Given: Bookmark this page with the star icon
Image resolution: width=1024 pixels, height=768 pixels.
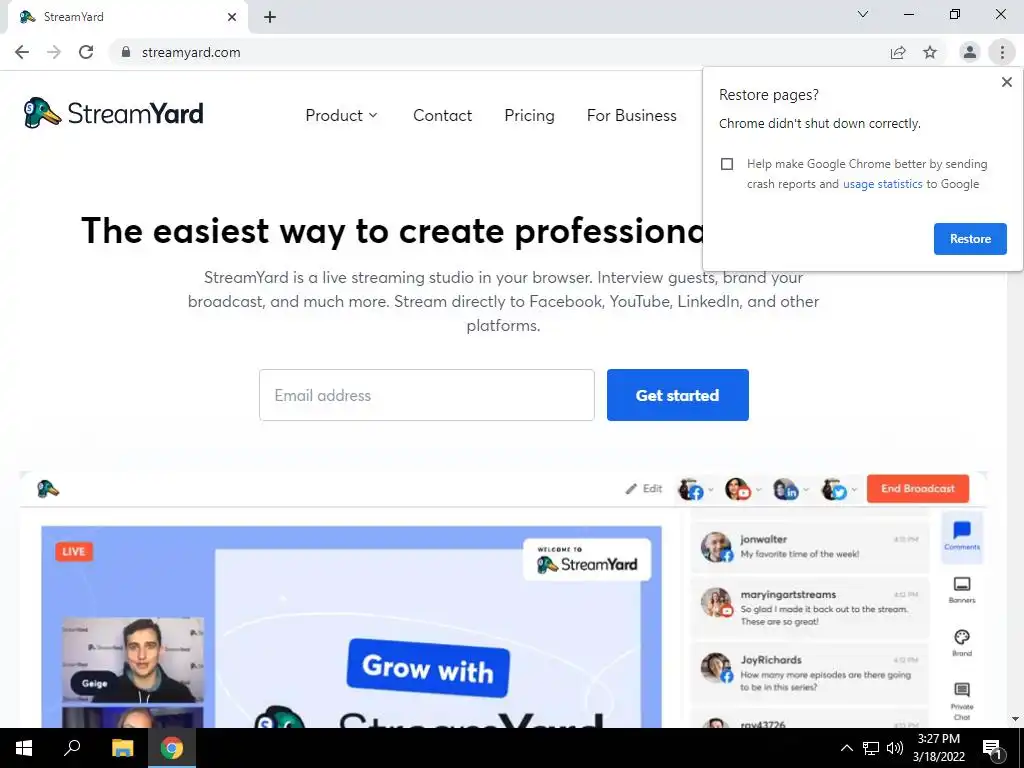Looking at the screenshot, I should pos(930,52).
